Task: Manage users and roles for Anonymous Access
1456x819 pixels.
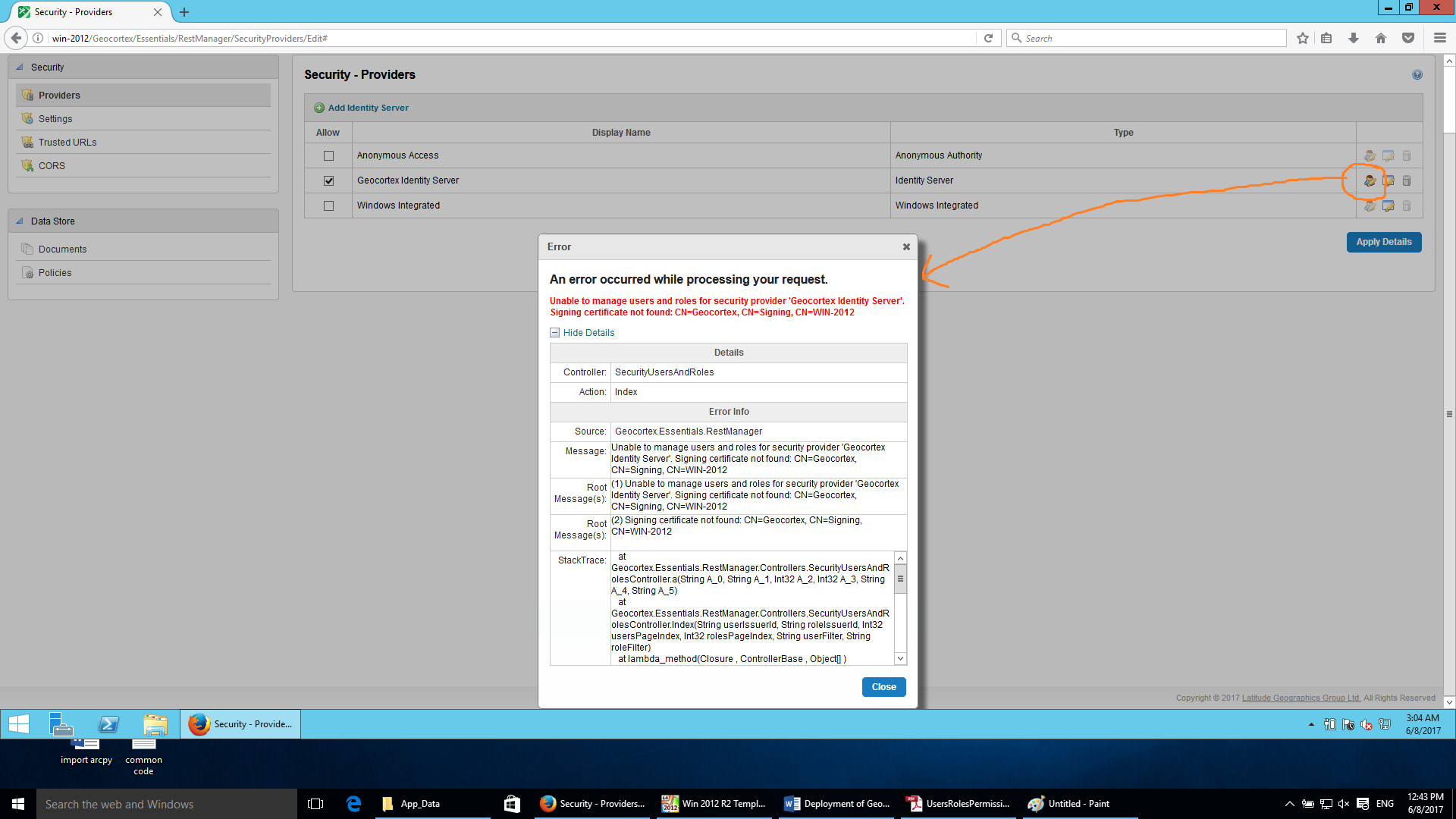Action: click(1370, 155)
